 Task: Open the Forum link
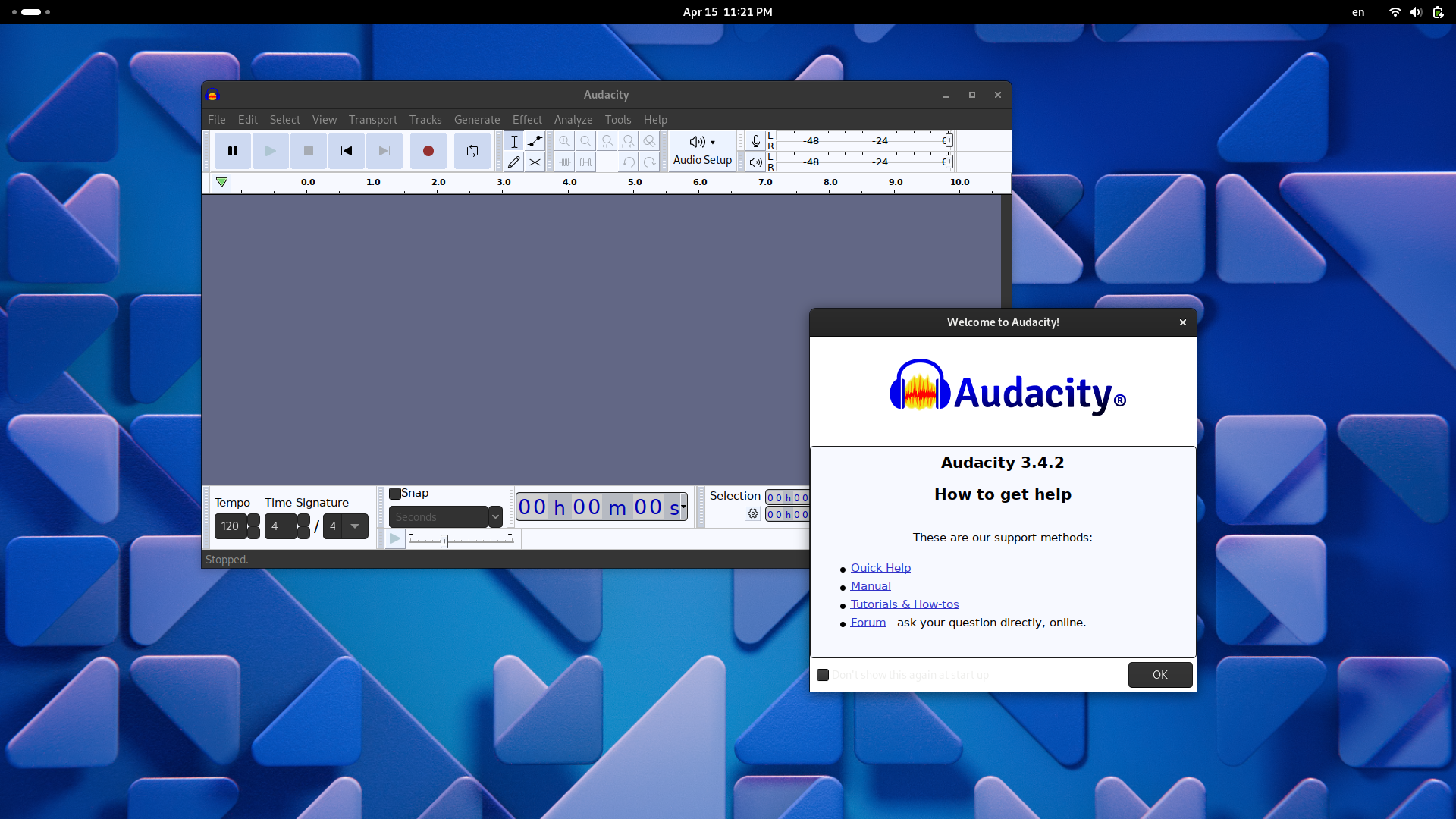pos(868,623)
